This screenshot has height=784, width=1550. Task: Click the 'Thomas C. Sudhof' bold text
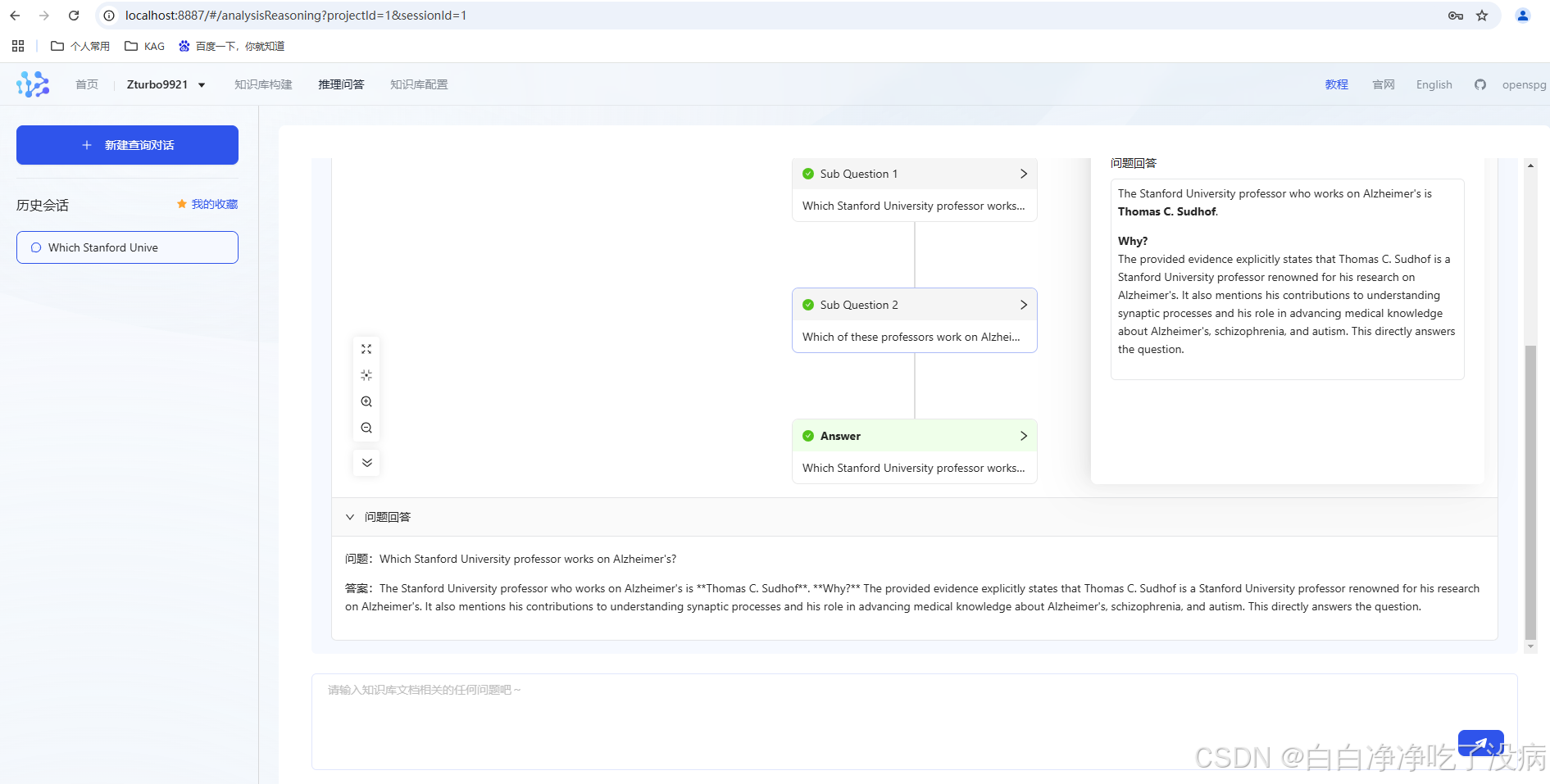(1167, 211)
